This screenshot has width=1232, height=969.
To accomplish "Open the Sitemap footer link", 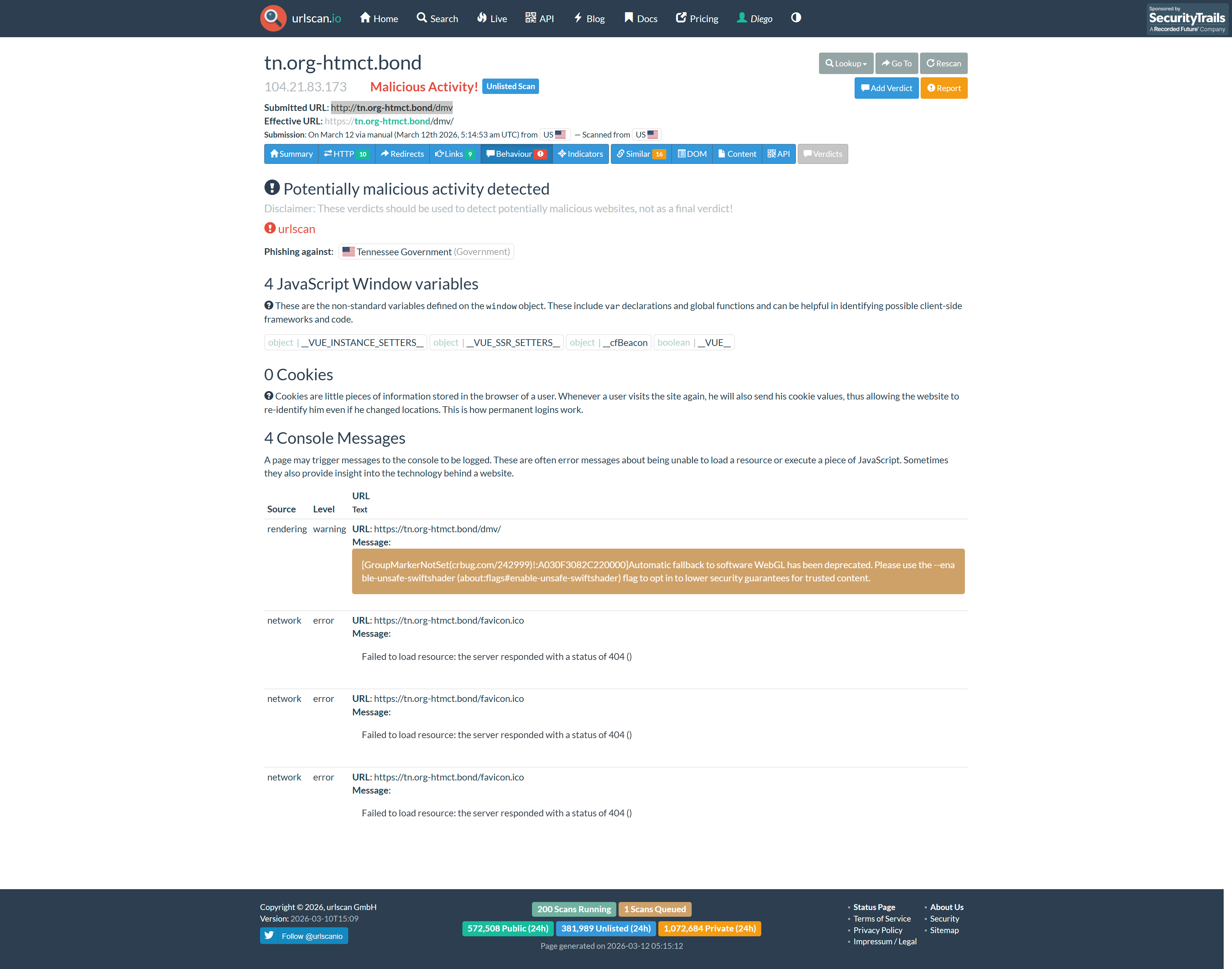I will point(944,930).
